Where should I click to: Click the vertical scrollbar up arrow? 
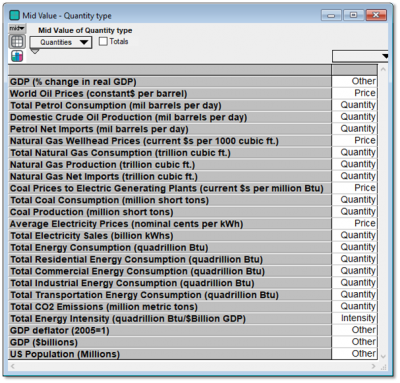tap(383, 69)
